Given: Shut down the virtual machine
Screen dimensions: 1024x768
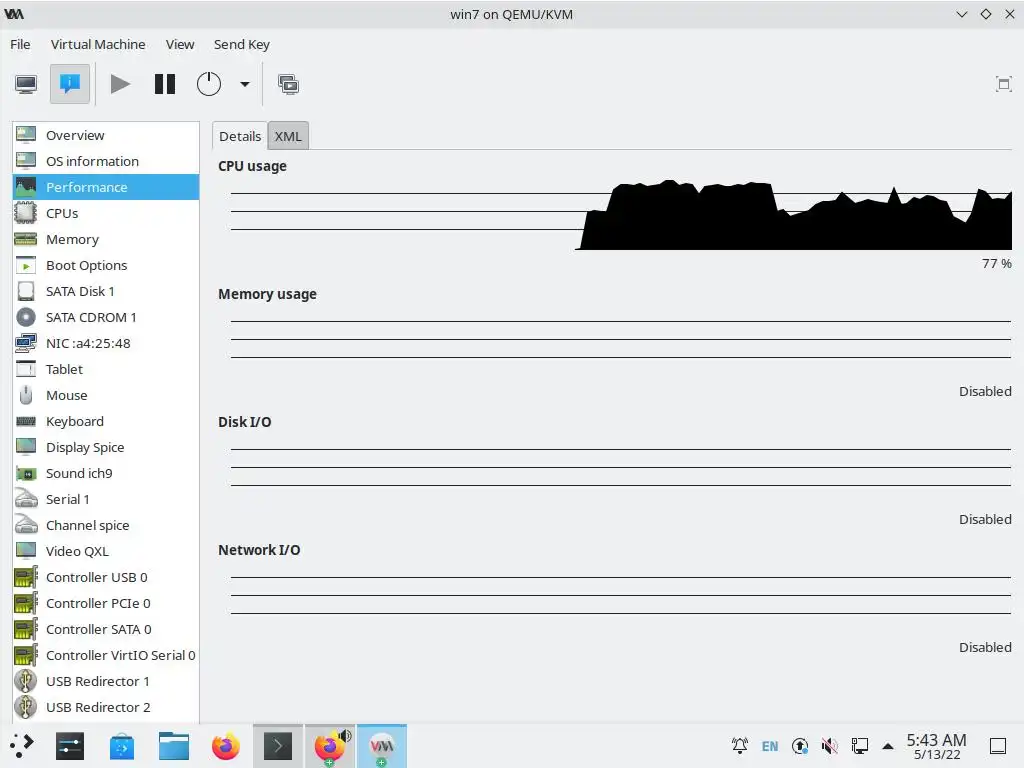Looking at the screenshot, I should point(209,84).
